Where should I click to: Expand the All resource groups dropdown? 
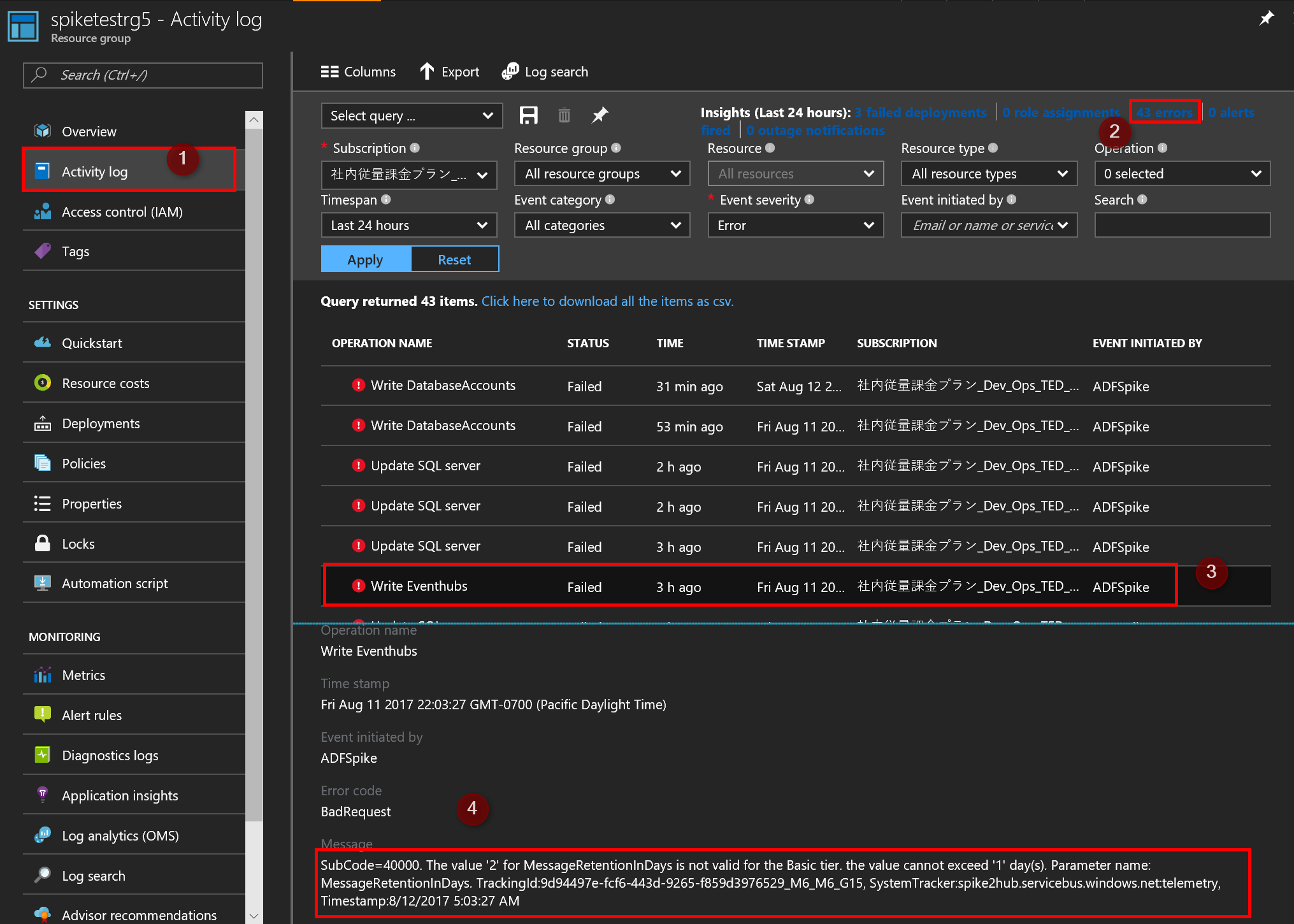pos(602,174)
